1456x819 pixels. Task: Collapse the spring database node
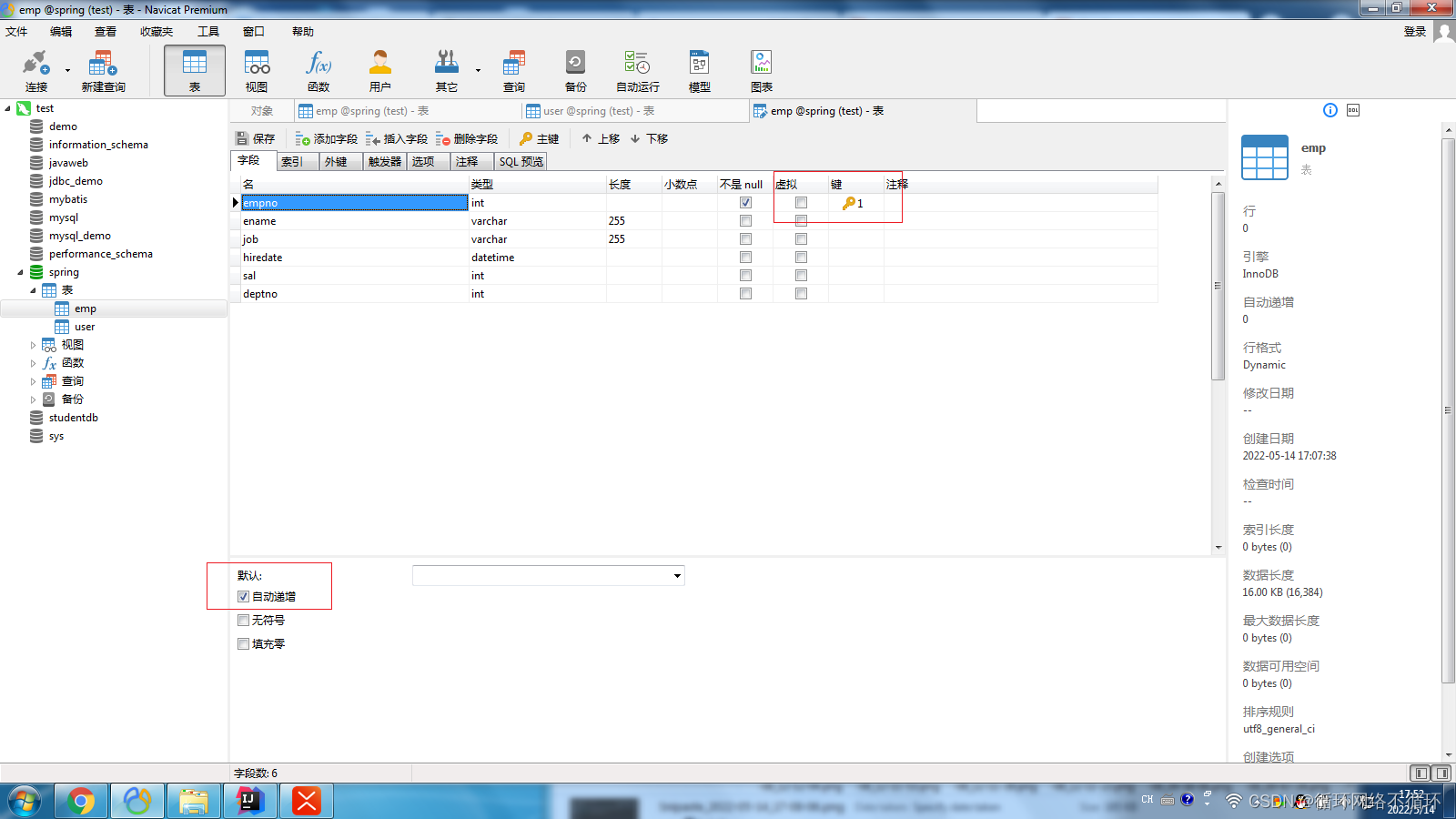coord(20,271)
